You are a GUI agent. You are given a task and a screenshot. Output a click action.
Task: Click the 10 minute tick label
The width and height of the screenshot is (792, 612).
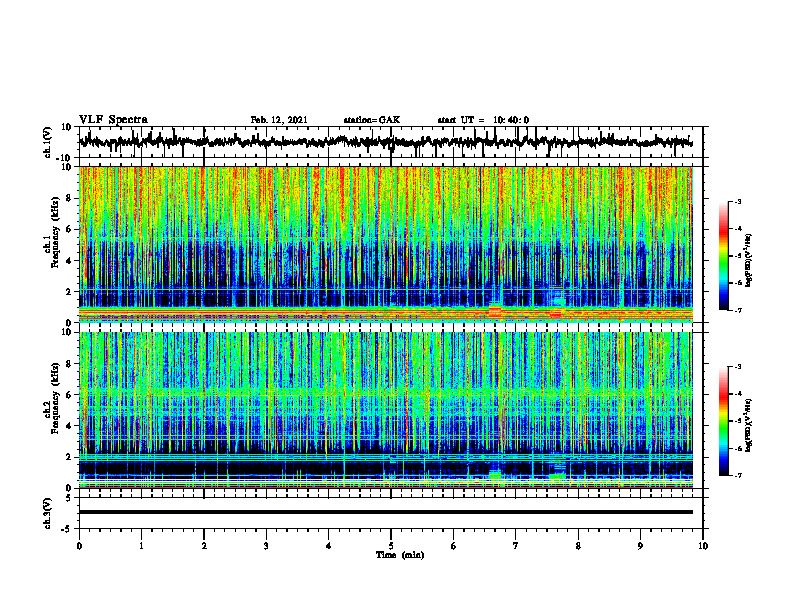pos(703,546)
